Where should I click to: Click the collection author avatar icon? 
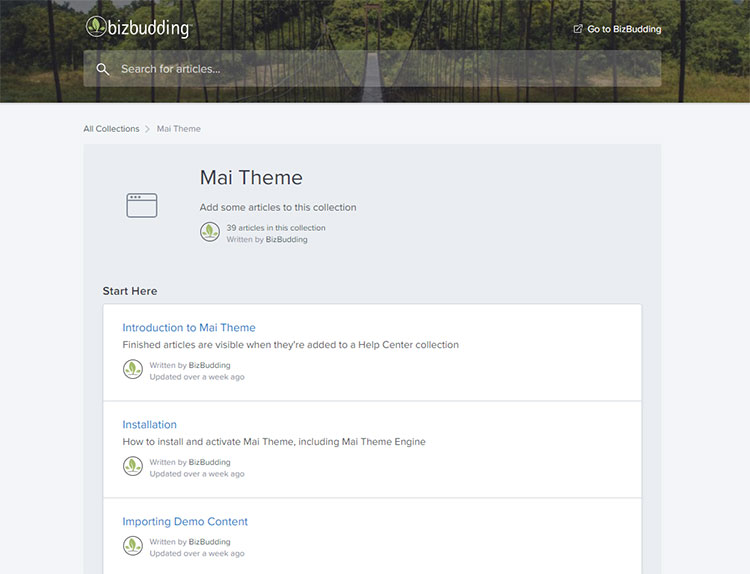pyautogui.click(x=210, y=232)
